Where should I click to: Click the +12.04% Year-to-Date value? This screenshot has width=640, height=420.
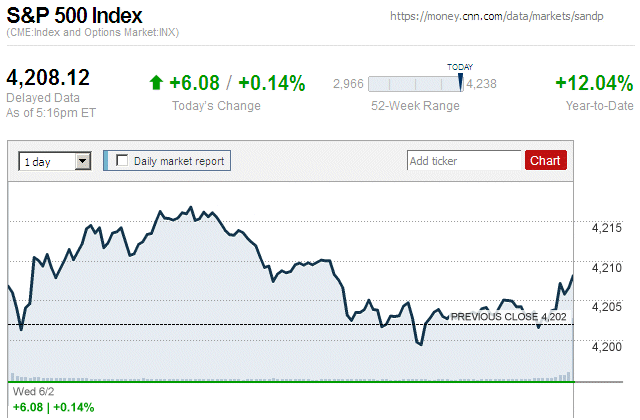(x=594, y=83)
